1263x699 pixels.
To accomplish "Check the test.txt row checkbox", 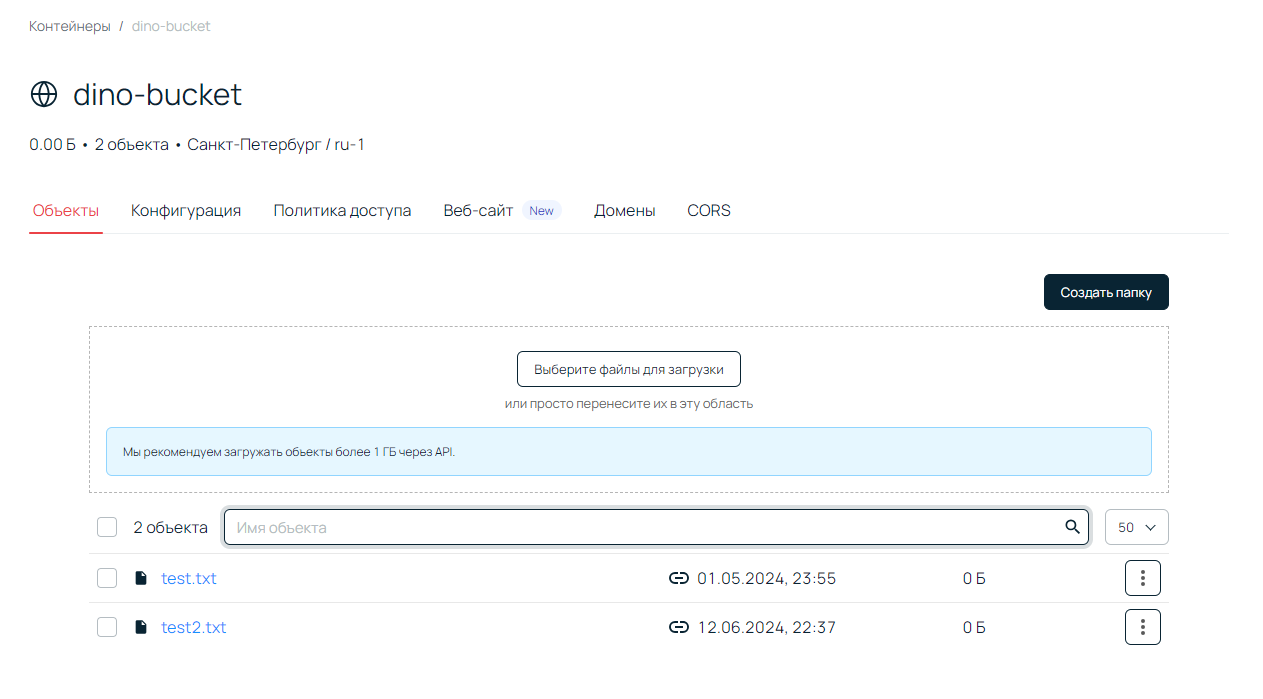I will coord(107,578).
